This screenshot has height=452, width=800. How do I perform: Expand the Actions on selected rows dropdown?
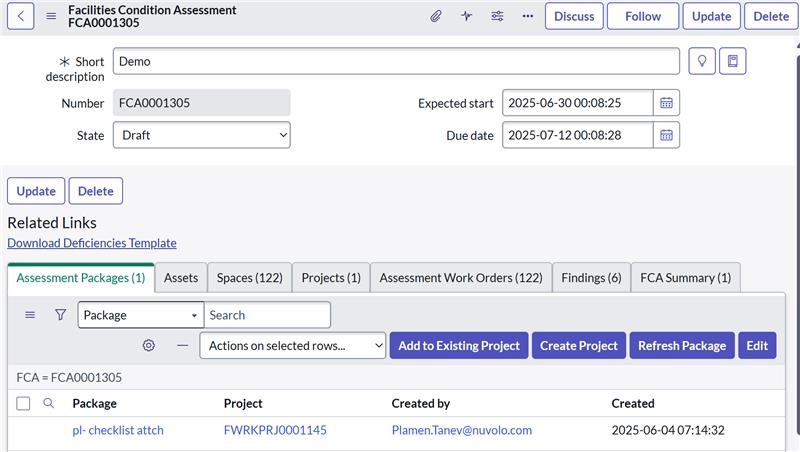[292, 345]
